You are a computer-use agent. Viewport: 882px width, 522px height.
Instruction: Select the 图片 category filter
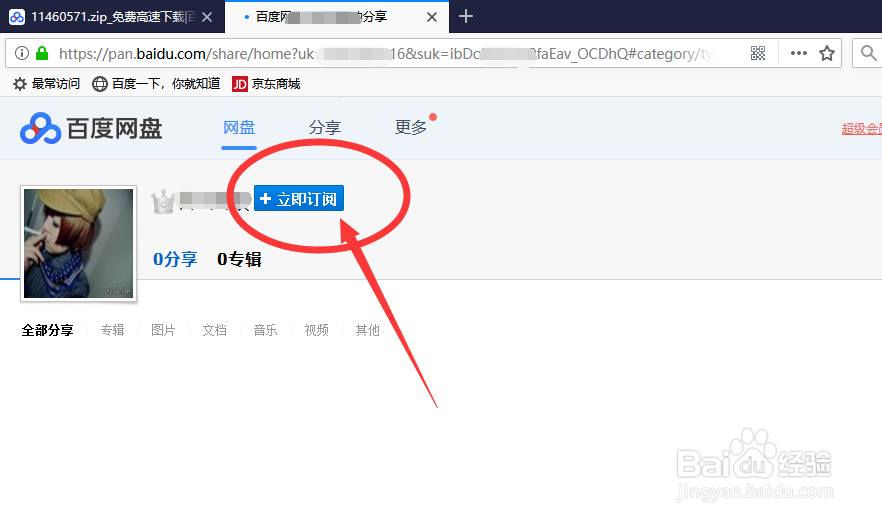tap(163, 330)
